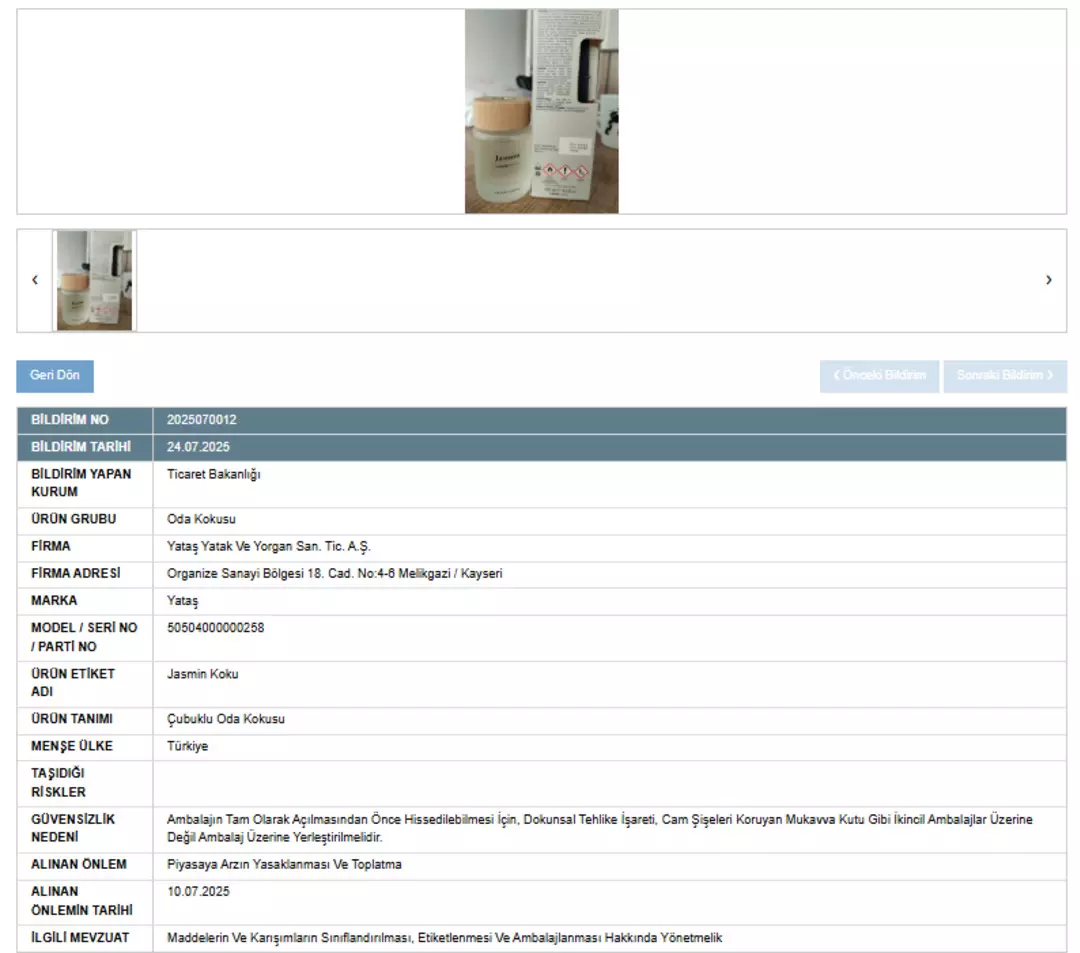Click firm name Yataş Yatak Ve Yorgan
Image resolution: width=1080 pixels, height=953 pixels.
click(x=268, y=547)
